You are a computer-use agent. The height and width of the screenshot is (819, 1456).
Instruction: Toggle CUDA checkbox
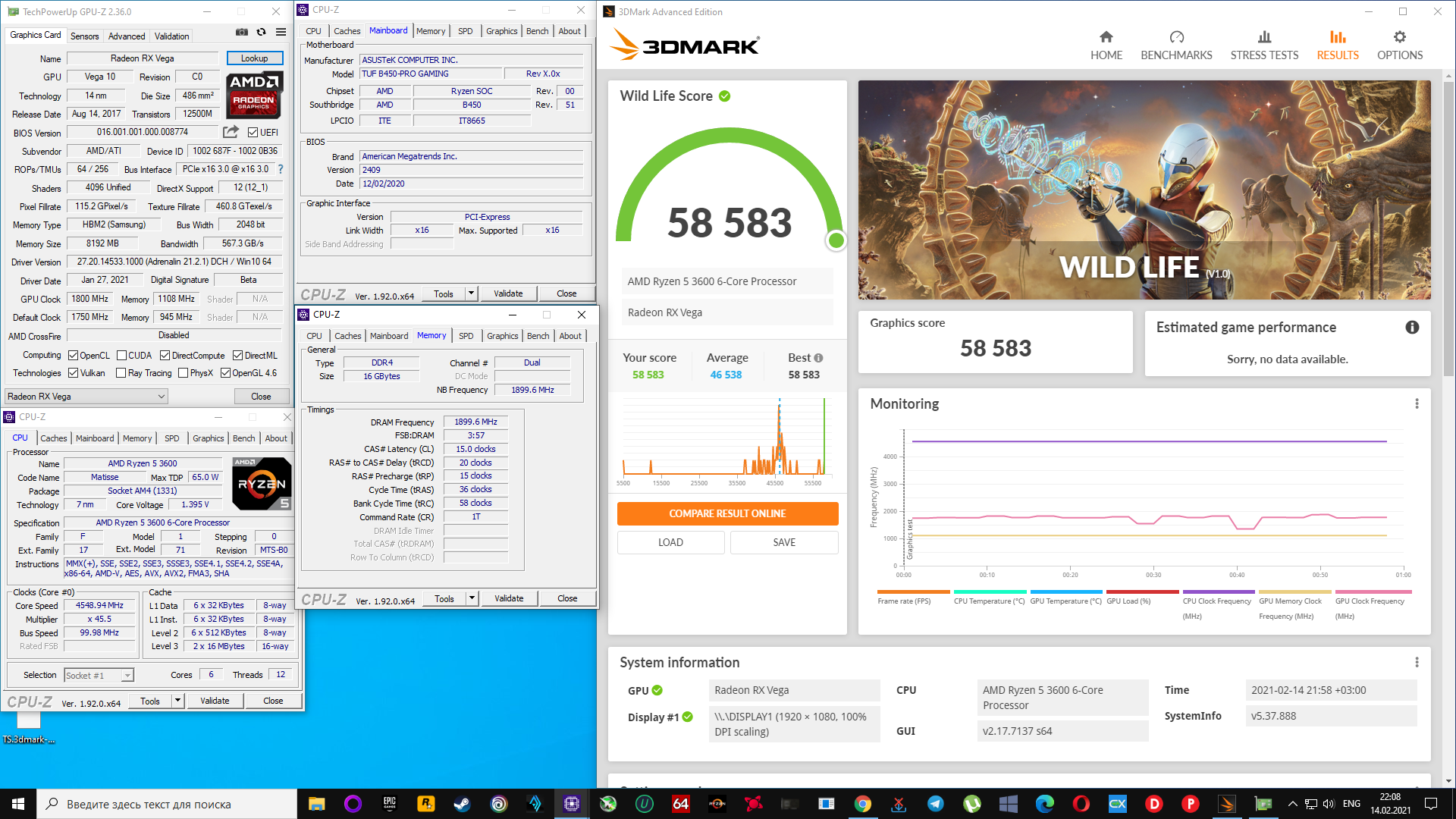coord(121,356)
